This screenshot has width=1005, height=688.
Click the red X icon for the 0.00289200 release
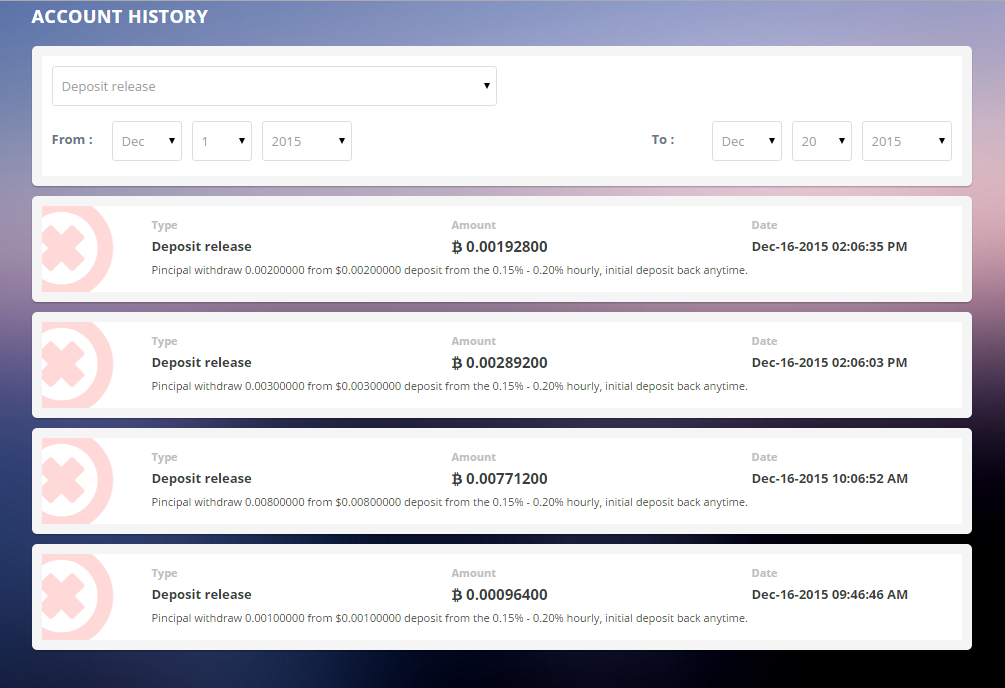tap(68, 365)
